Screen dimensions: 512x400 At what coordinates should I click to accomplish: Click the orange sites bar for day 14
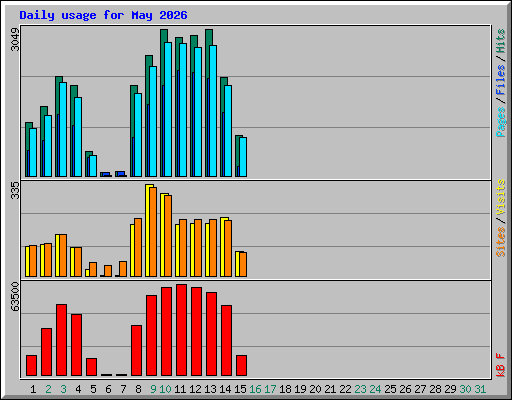pyautogui.click(x=228, y=248)
